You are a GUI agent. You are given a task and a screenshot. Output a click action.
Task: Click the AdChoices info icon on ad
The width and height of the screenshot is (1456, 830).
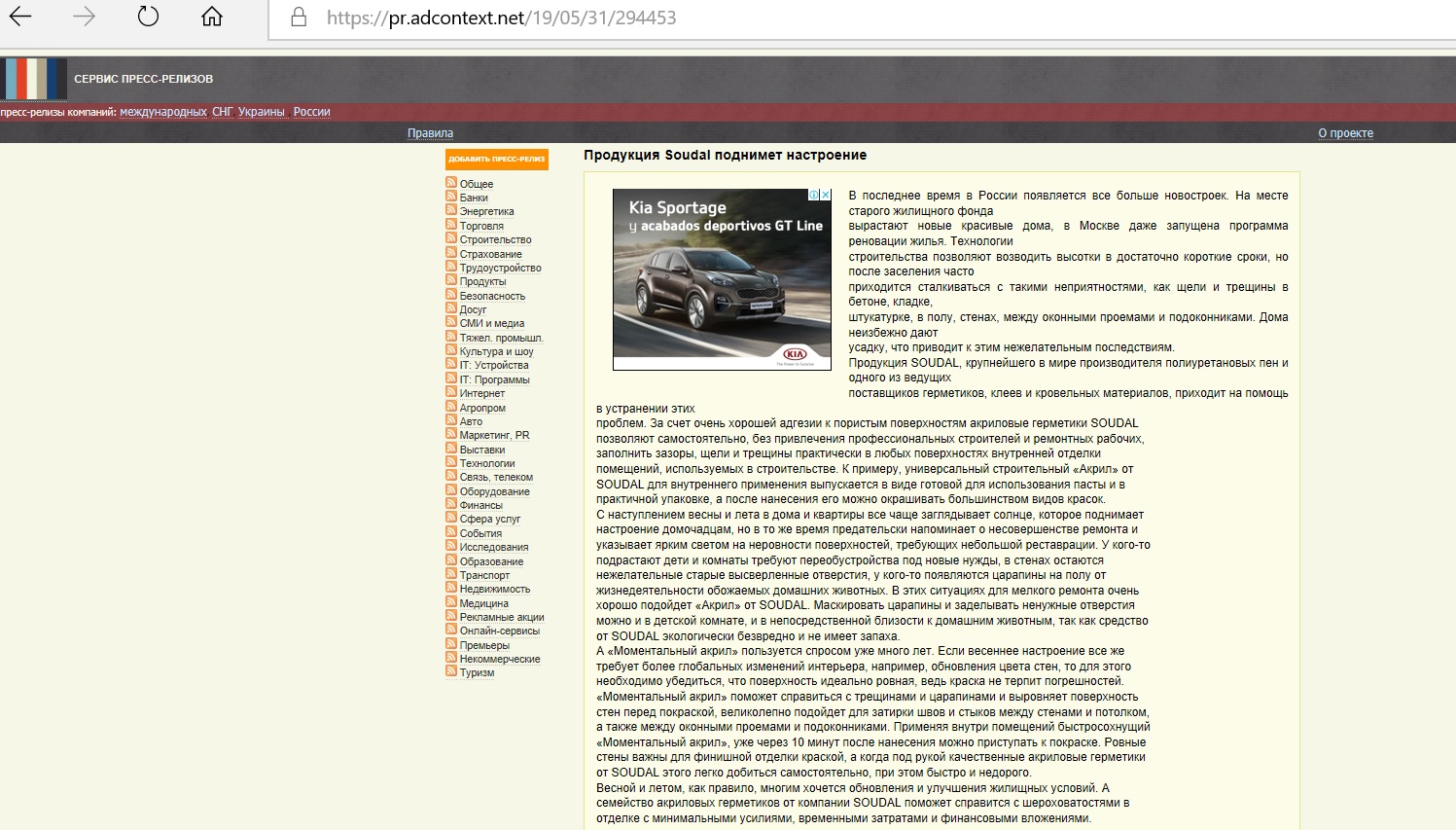coord(815,195)
